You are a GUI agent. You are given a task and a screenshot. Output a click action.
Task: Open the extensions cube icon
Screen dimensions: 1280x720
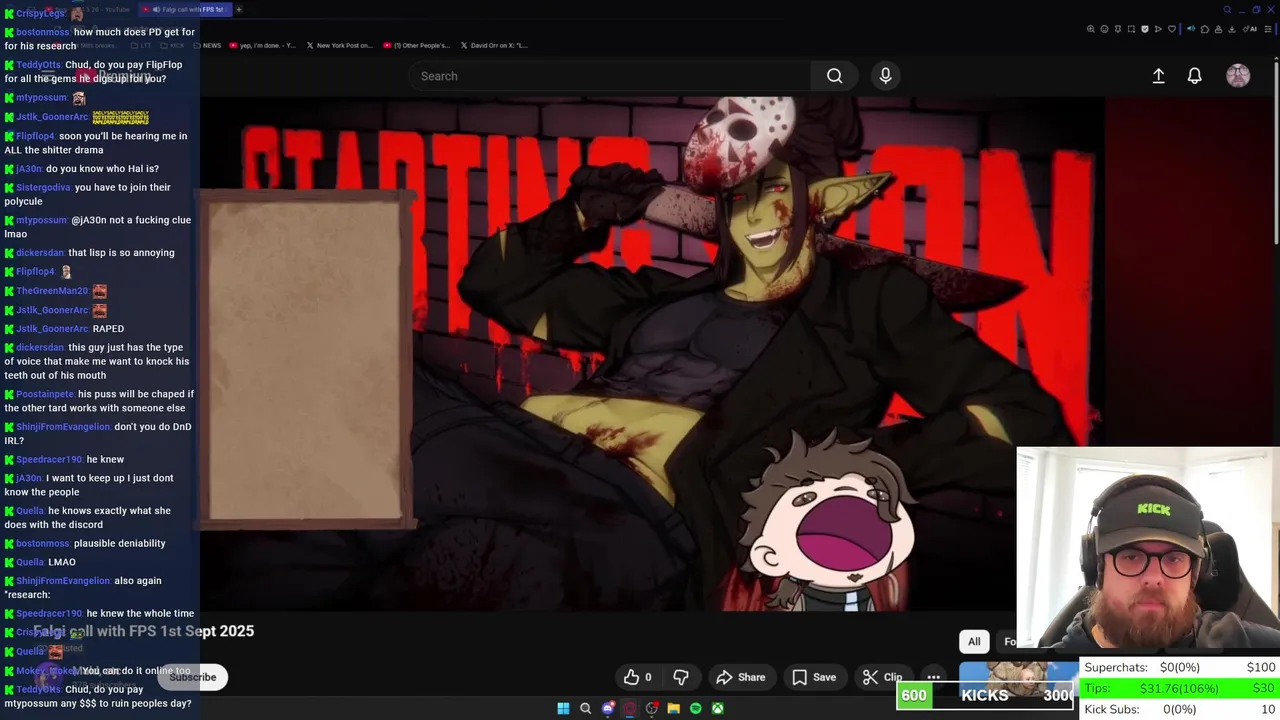point(1205,29)
